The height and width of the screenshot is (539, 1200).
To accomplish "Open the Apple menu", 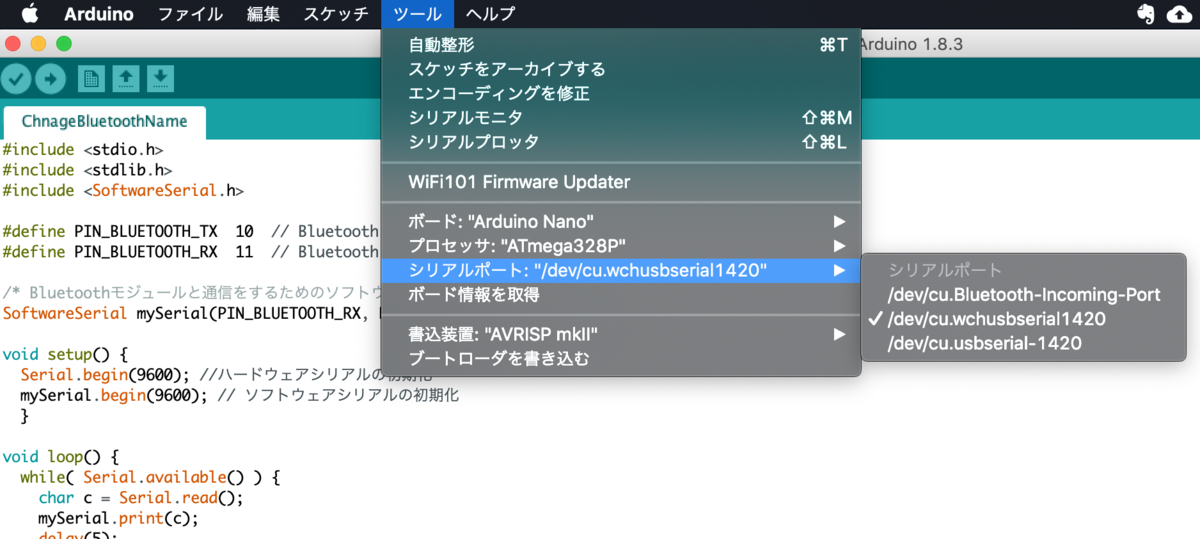I will tap(29, 14).
